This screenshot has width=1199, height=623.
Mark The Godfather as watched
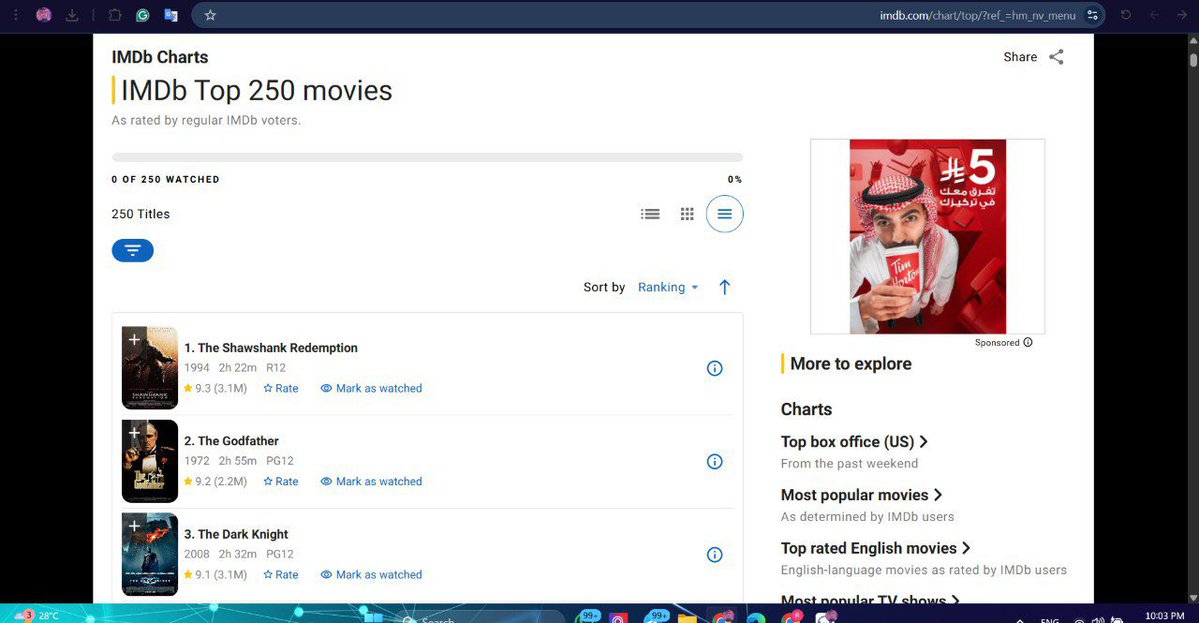click(371, 482)
